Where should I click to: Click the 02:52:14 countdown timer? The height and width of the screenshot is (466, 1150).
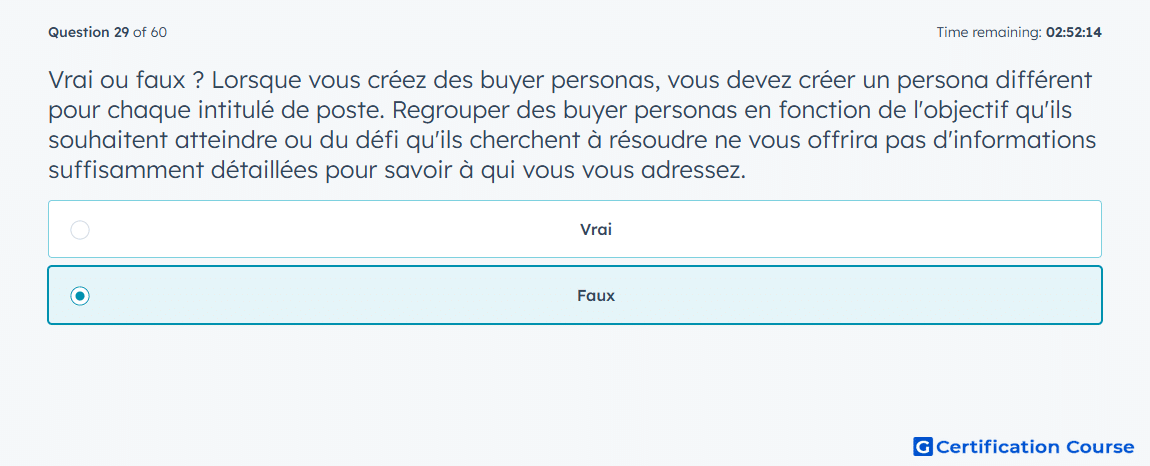click(x=1073, y=32)
